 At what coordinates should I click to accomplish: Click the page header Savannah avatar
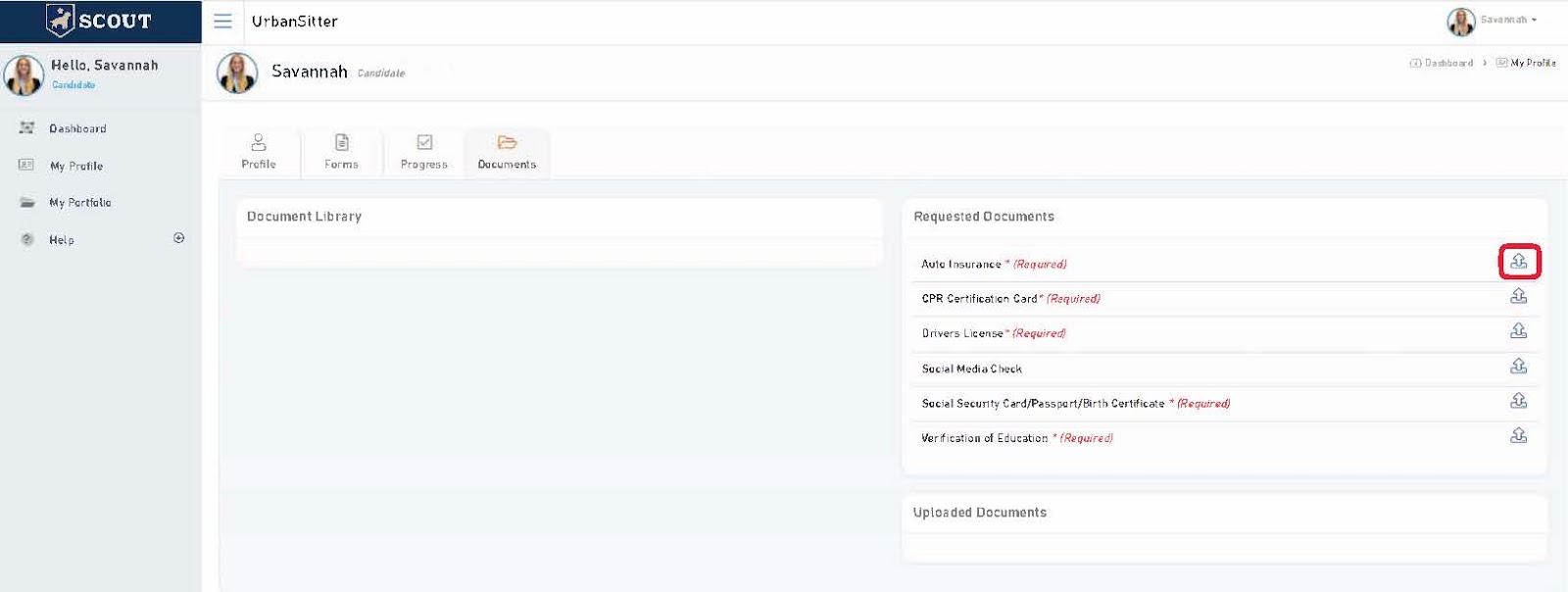[x=237, y=73]
